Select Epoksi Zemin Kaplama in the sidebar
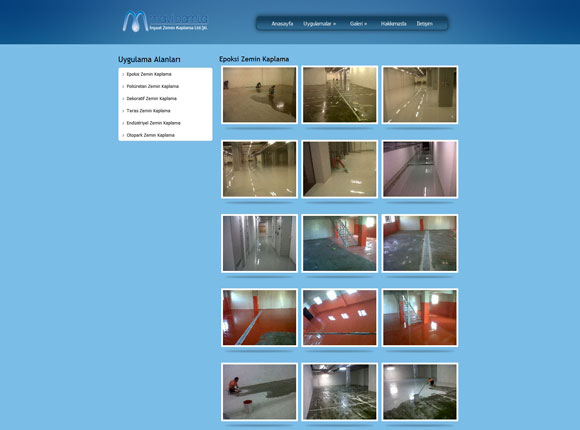Image resolution: width=580 pixels, height=430 pixels. pos(149,74)
